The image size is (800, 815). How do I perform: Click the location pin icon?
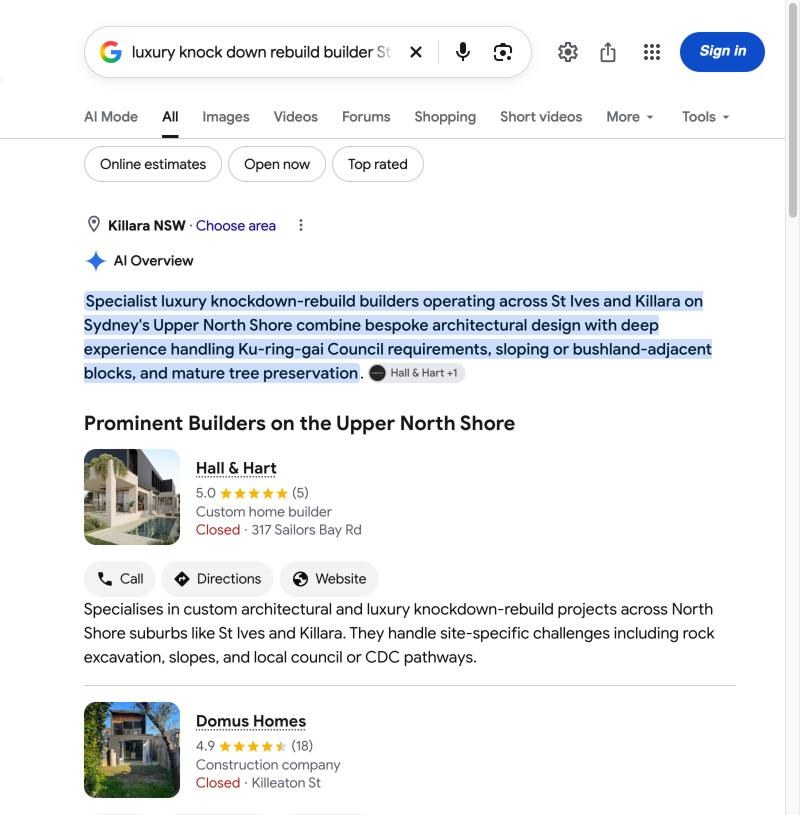(x=94, y=225)
